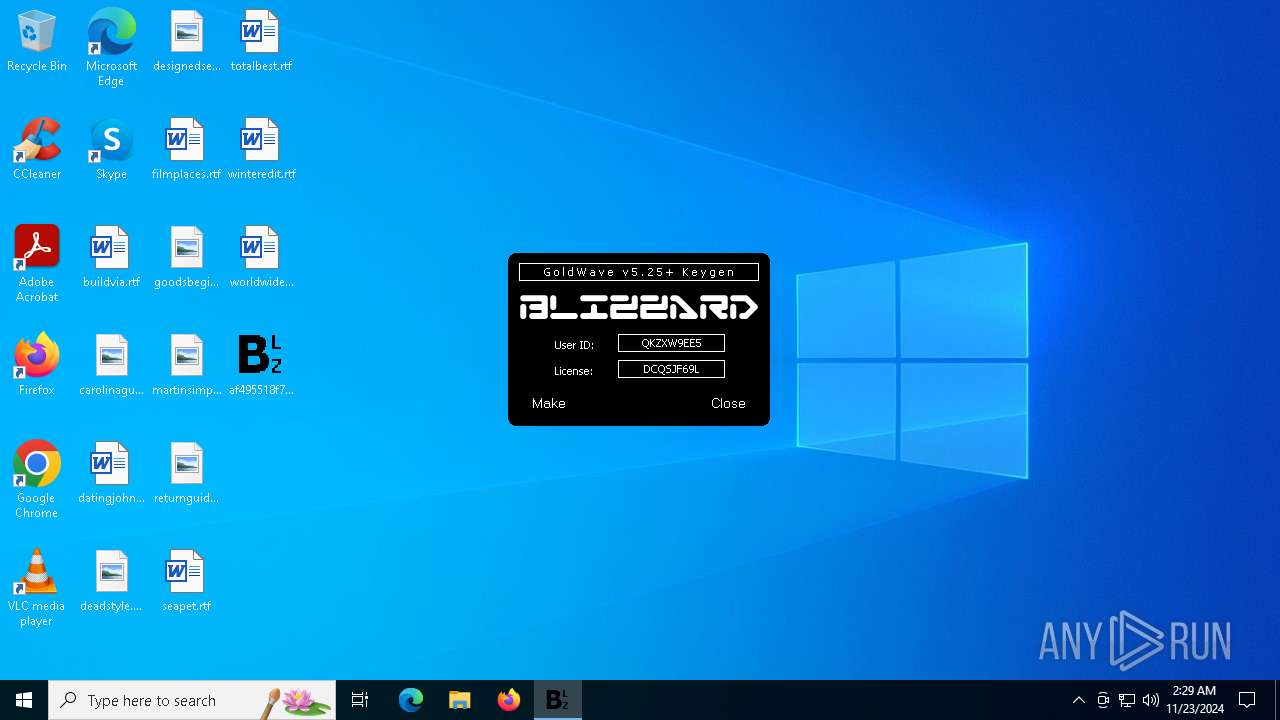This screenshot has height=720, width=1280.
Task: Click the BLZ keygen taskbar button
Action: (x=558, y=700)
